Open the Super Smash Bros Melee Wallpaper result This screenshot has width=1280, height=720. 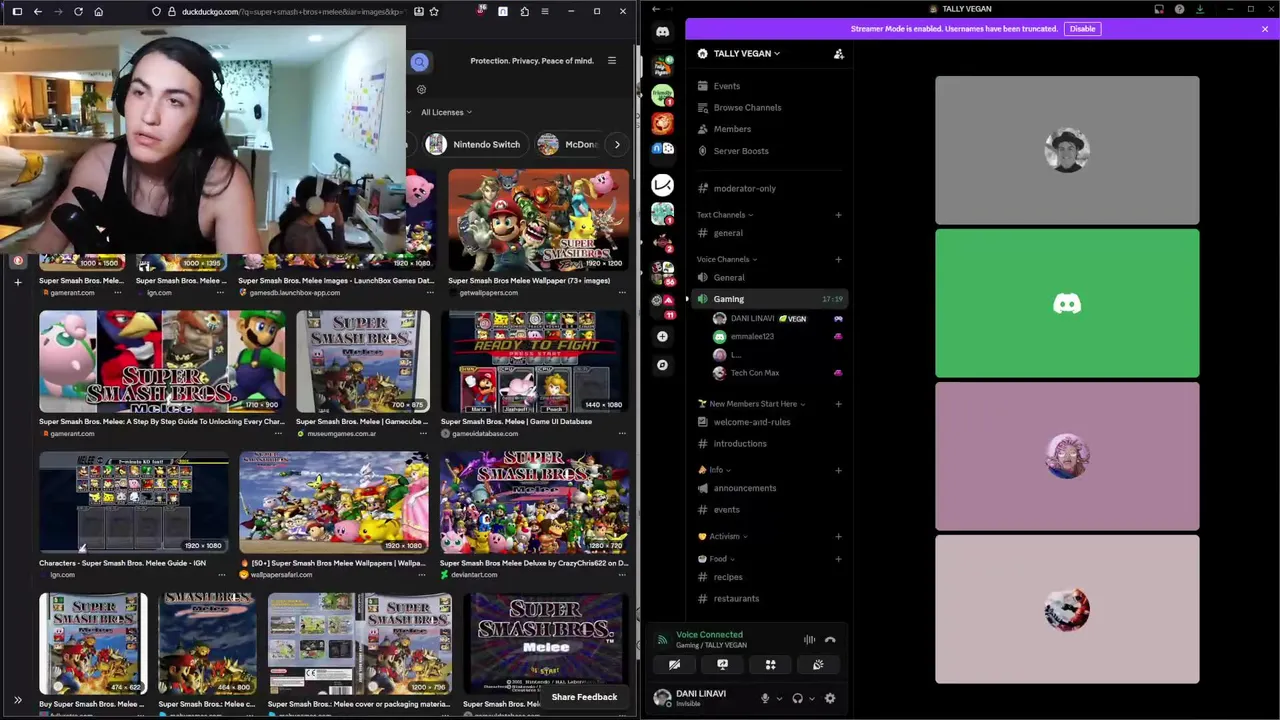pyautogui.click(x=539, y=220)
